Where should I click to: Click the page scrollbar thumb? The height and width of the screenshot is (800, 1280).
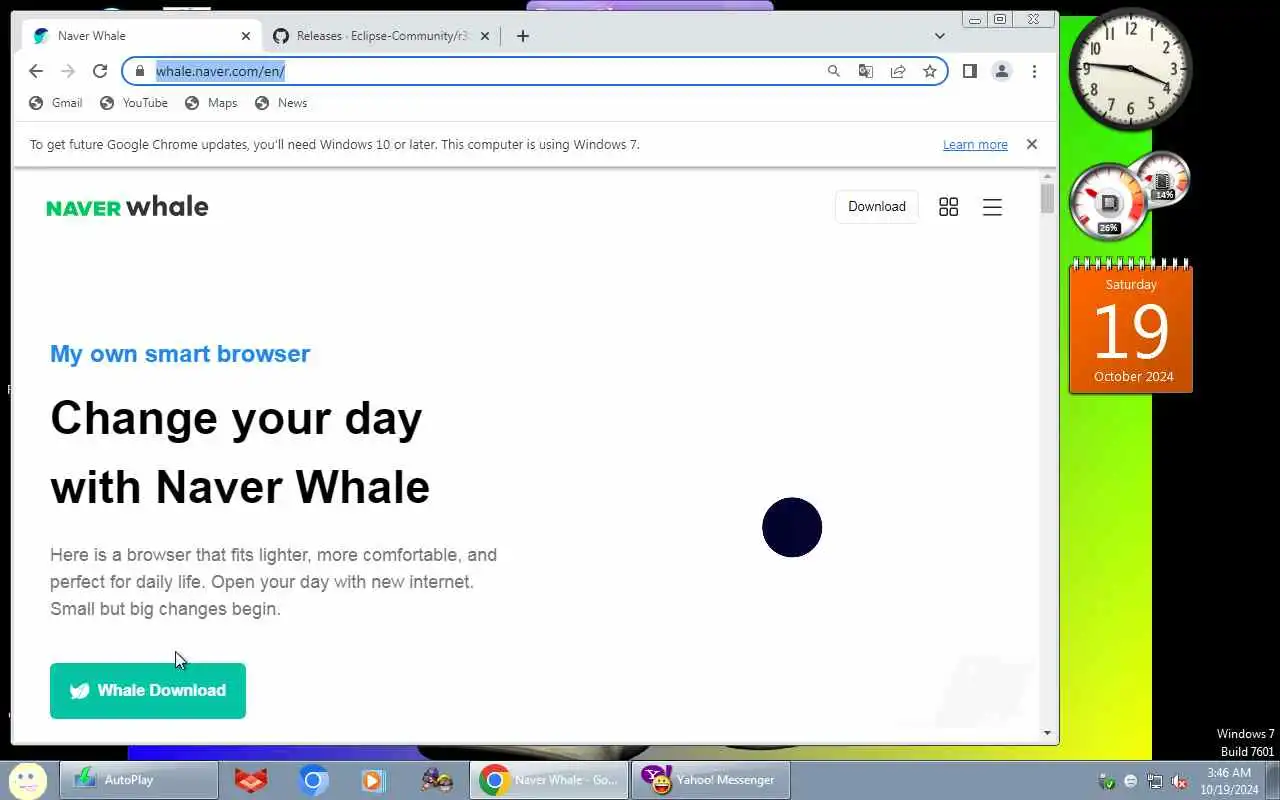pyautogui.click(x=1047, y=198)
